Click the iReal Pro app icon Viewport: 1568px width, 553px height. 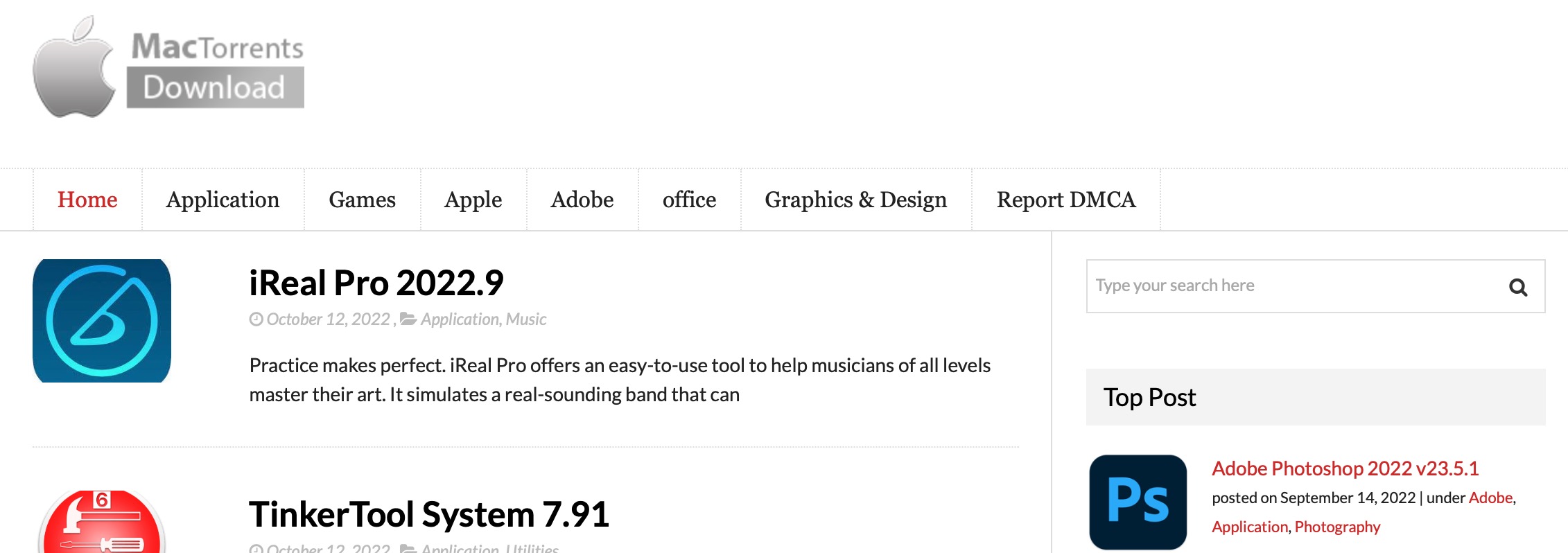102,321
